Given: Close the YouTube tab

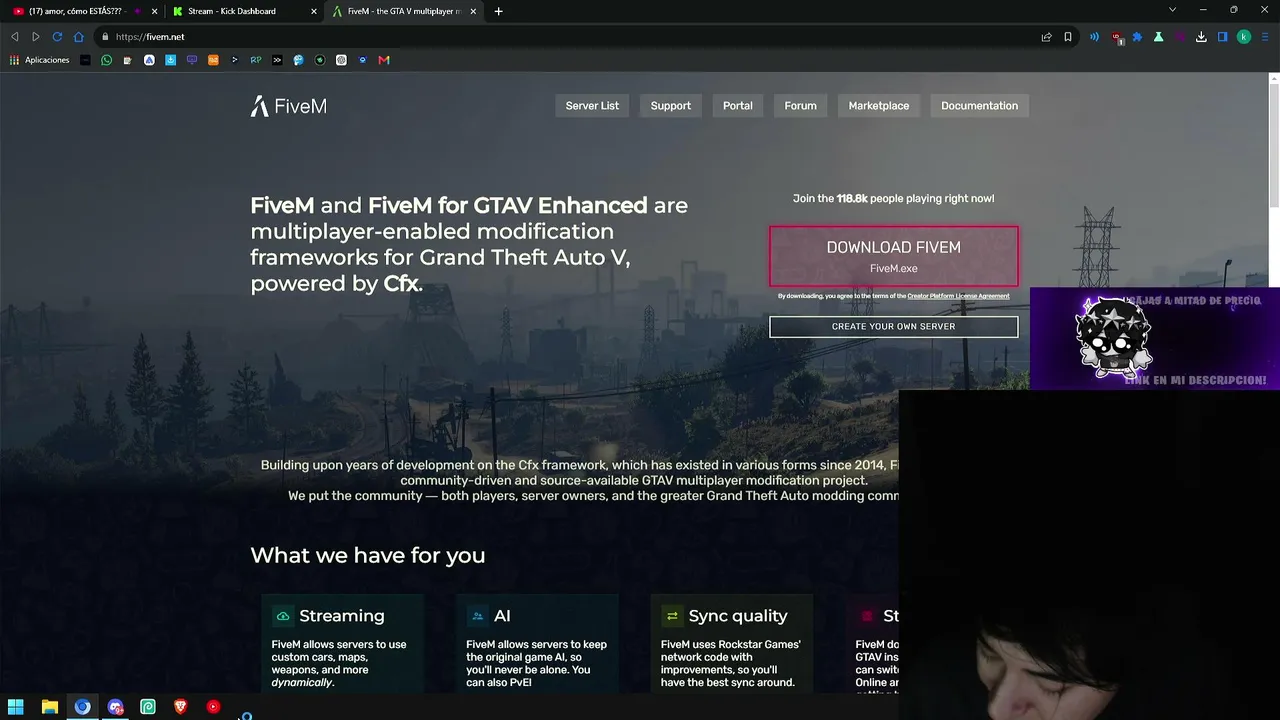Looking at the screenshot, I should (154, 11).
